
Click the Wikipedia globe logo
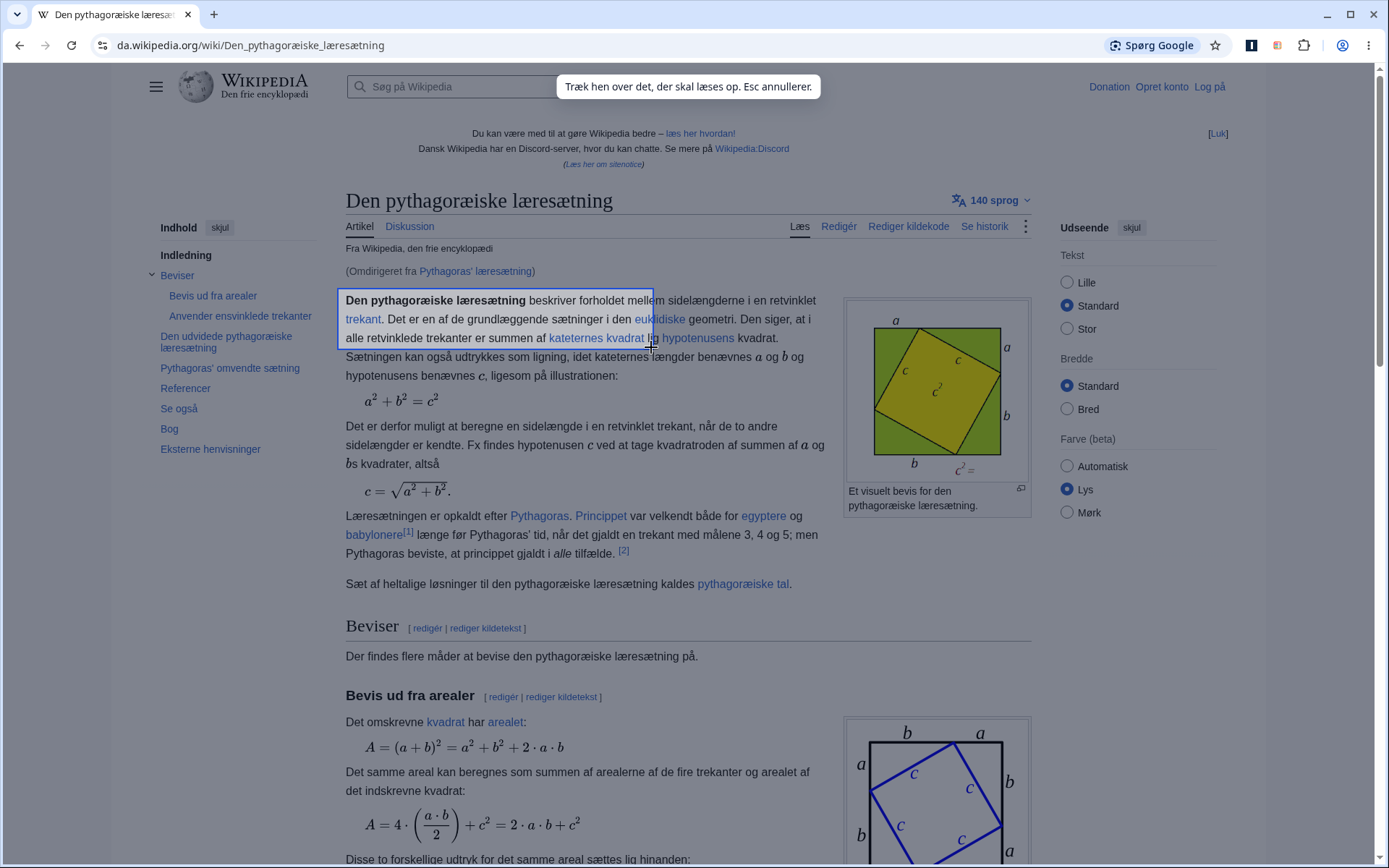[x=196, y=87]
